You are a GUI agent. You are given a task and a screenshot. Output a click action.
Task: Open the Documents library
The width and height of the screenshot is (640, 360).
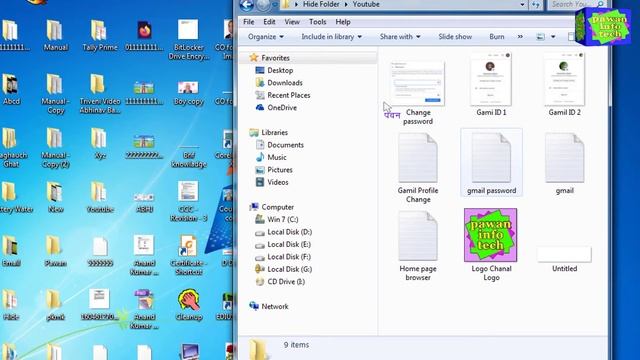285,145
